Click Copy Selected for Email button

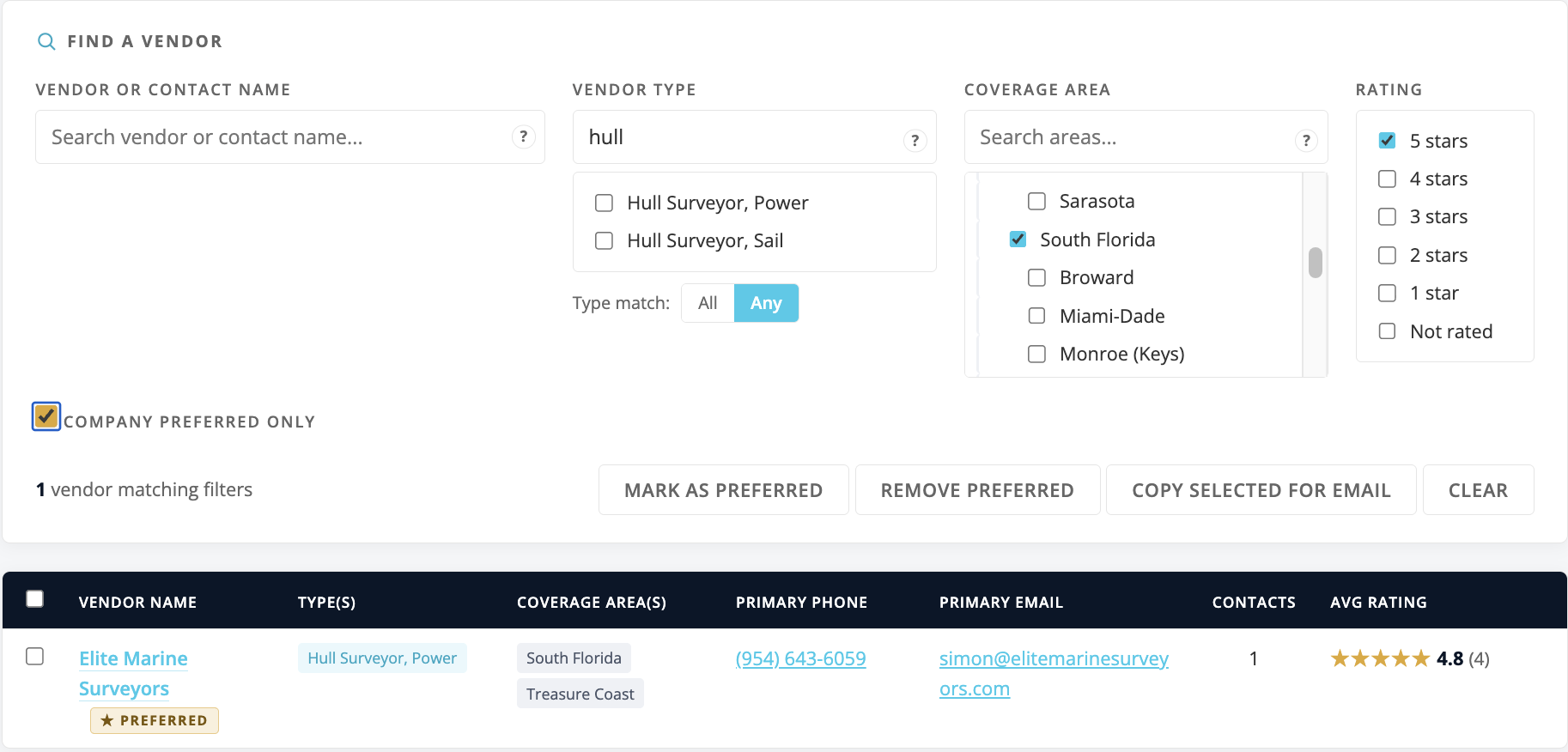tap(1261, 490)
